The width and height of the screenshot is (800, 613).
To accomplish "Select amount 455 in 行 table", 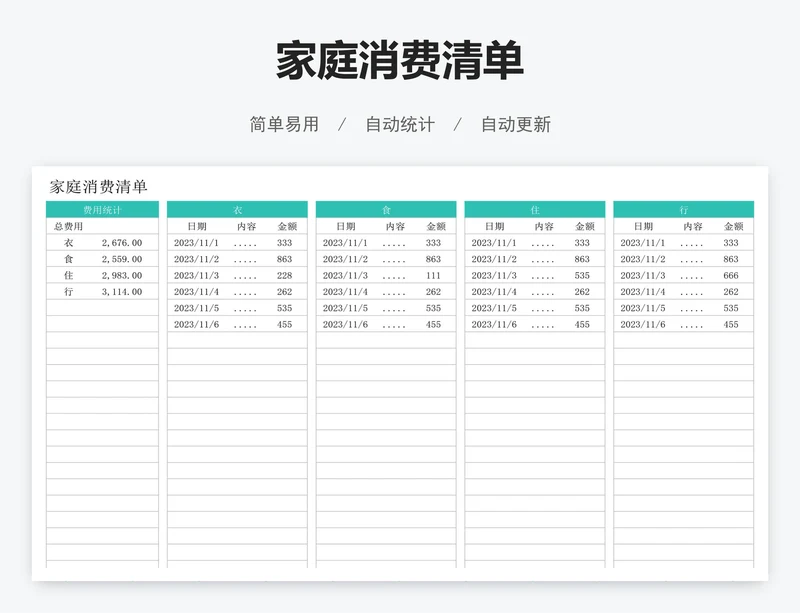I will pos(731,325).
